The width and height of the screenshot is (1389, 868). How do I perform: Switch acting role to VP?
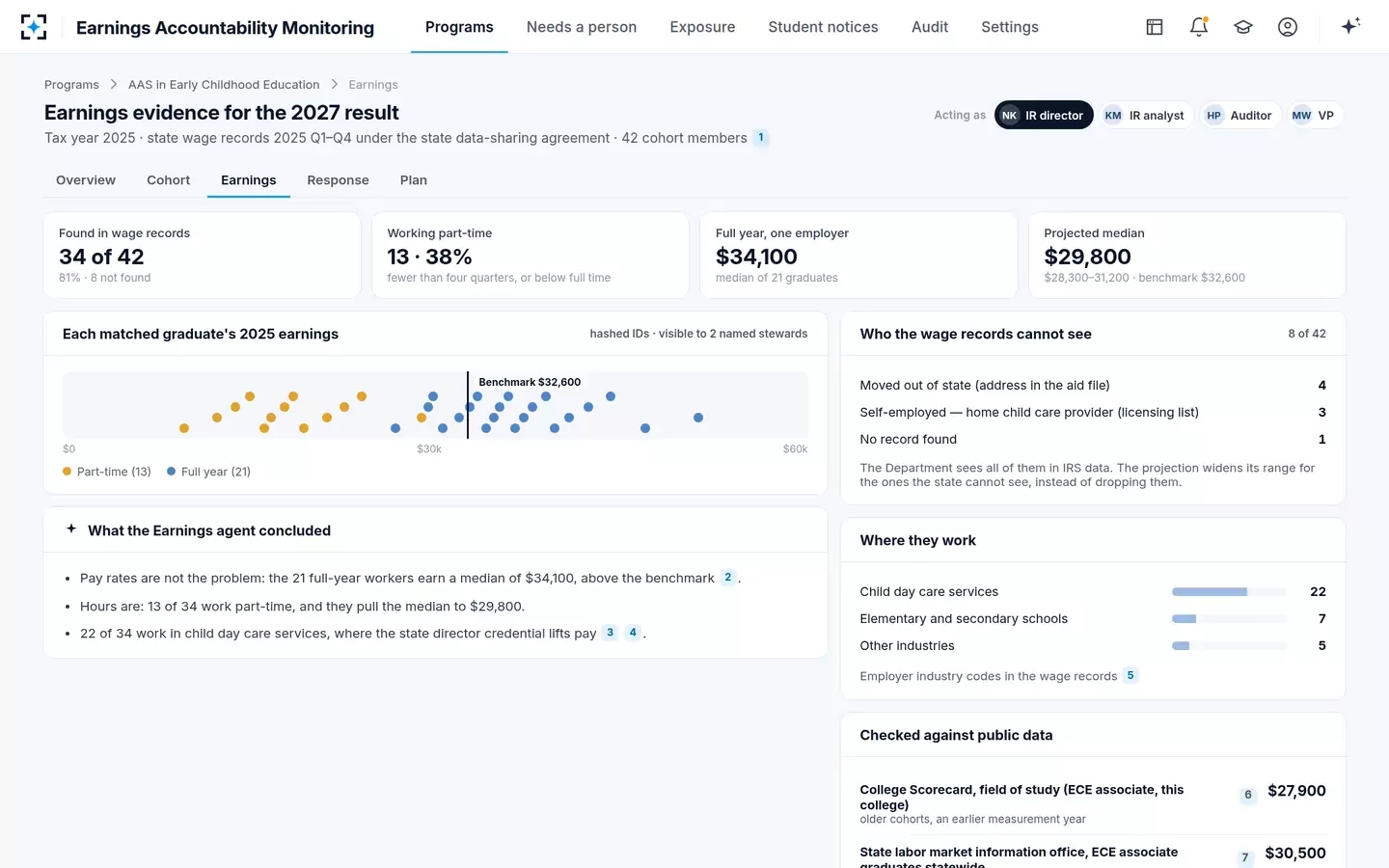click(1315, 116)
